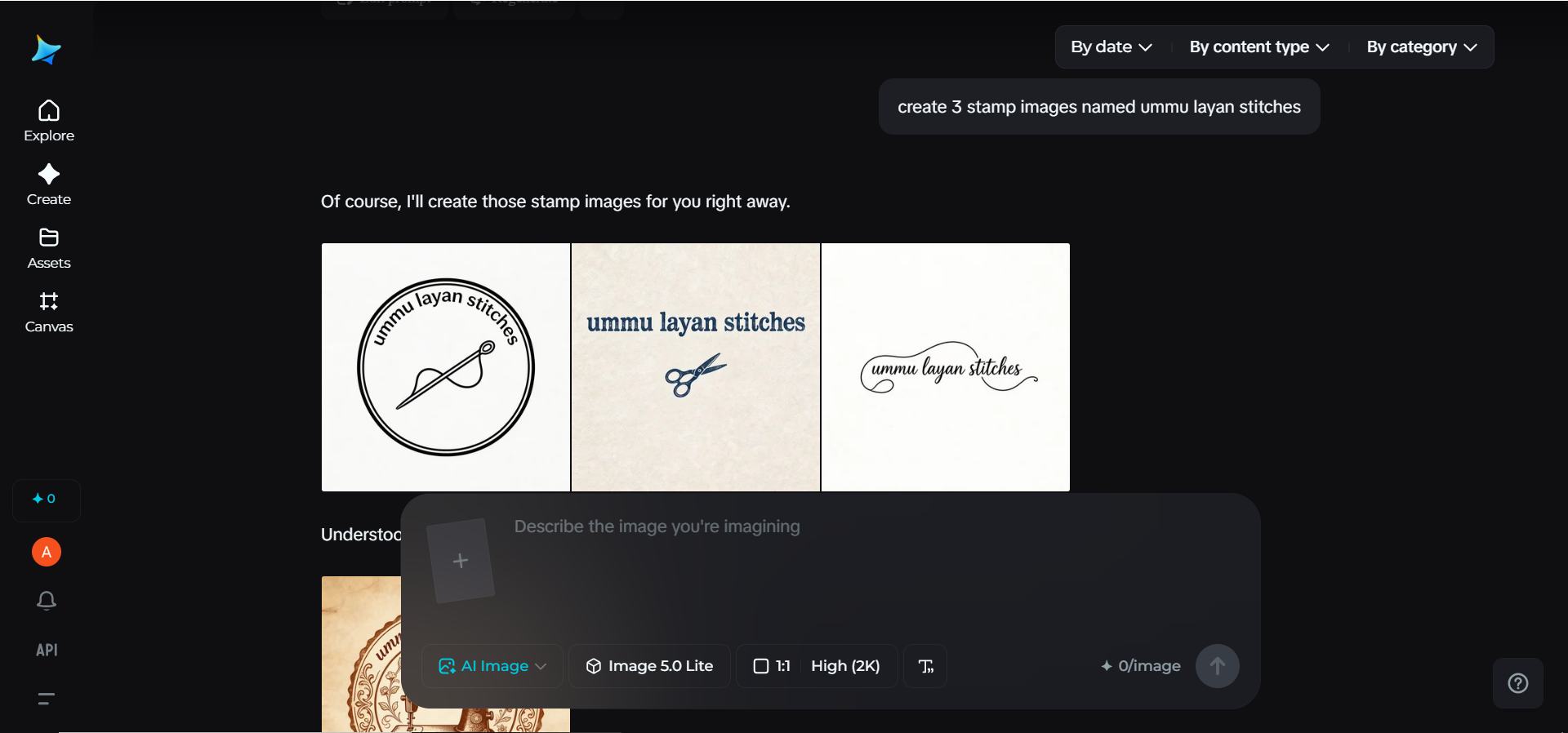This screenshot has width=1568, height=733.
Task: Expand the By date filter
Action: 1111,47
